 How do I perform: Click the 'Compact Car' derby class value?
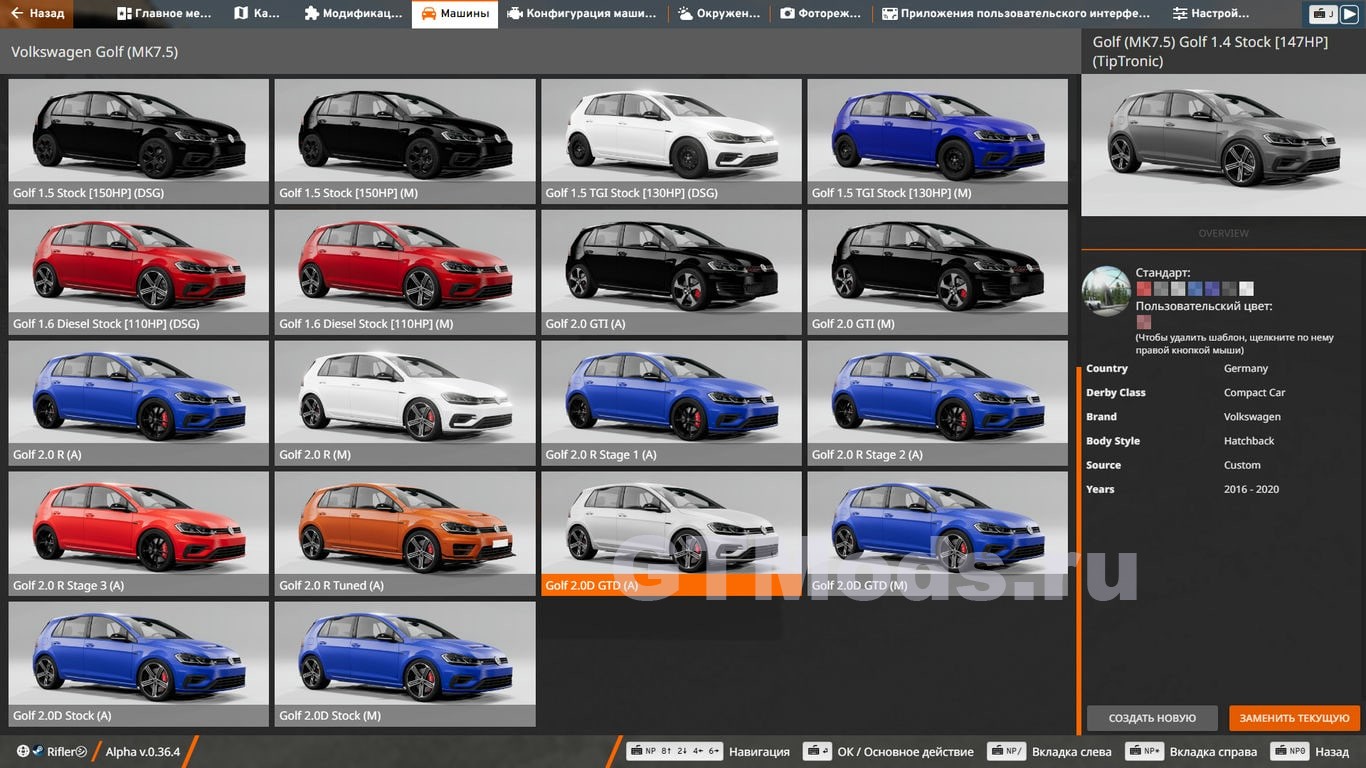click(1254, 393)
